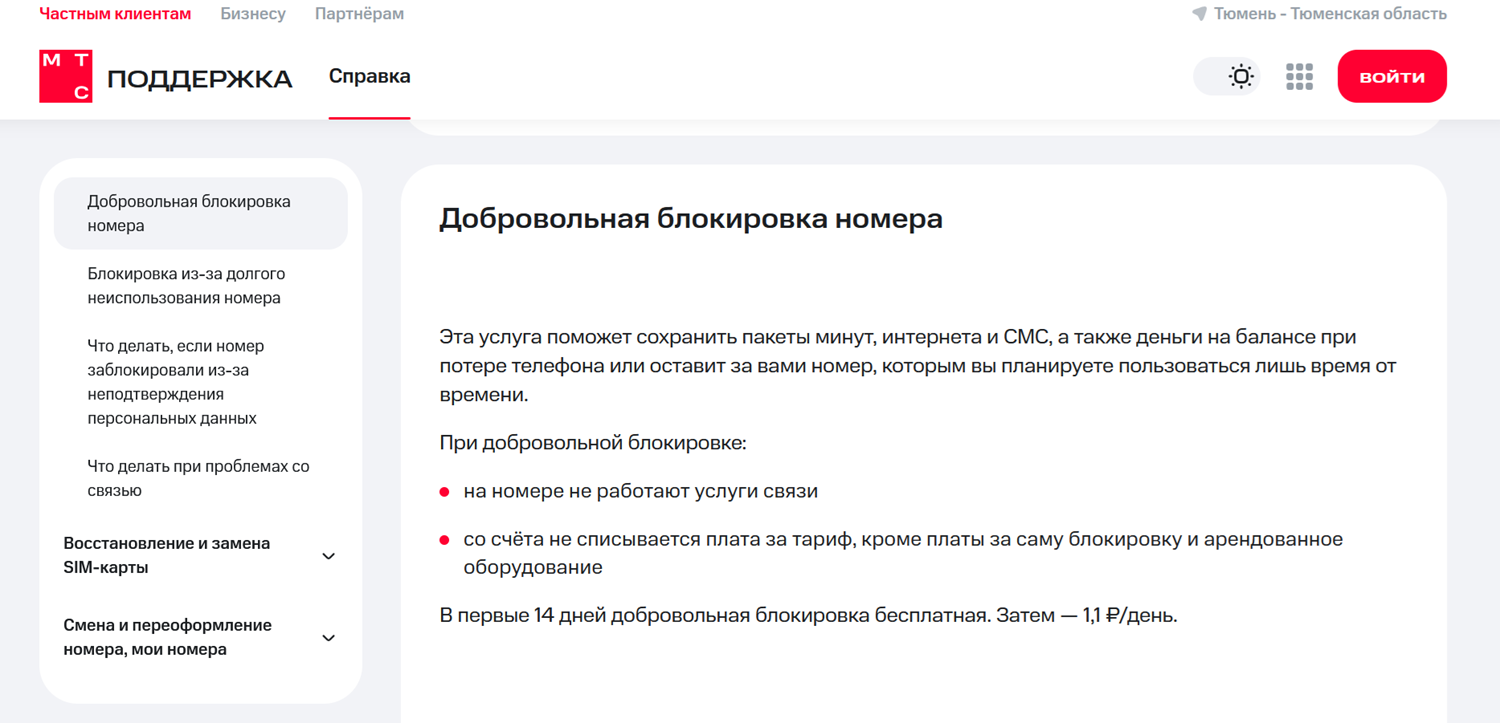Expand Смена и переоформление номера section

200,637
